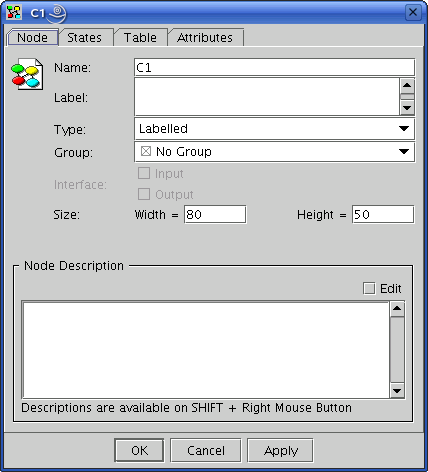
Task: Toggle the Input interface checkbox
Action: (x=144, y=173)
